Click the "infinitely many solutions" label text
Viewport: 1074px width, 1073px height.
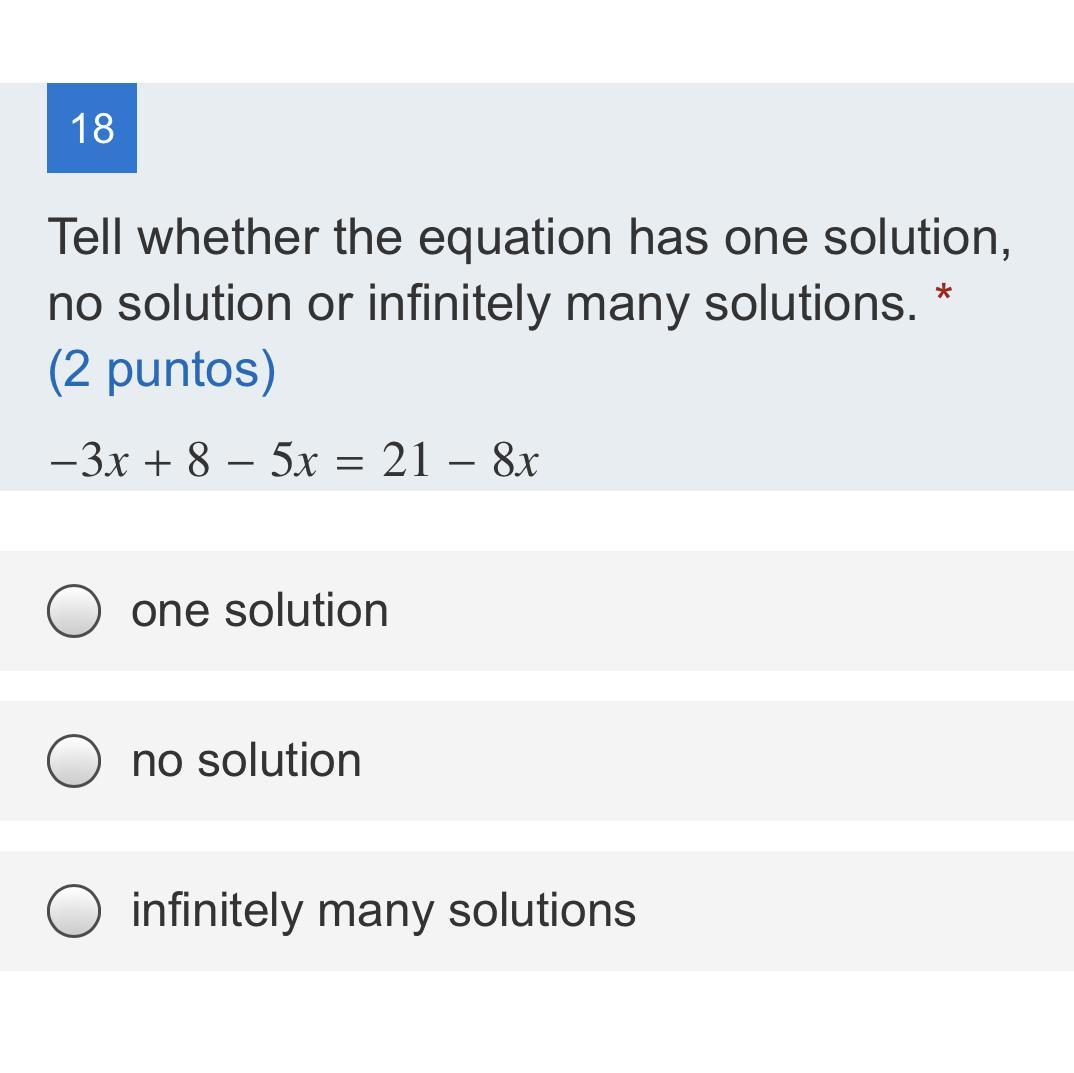coord(383,910)
